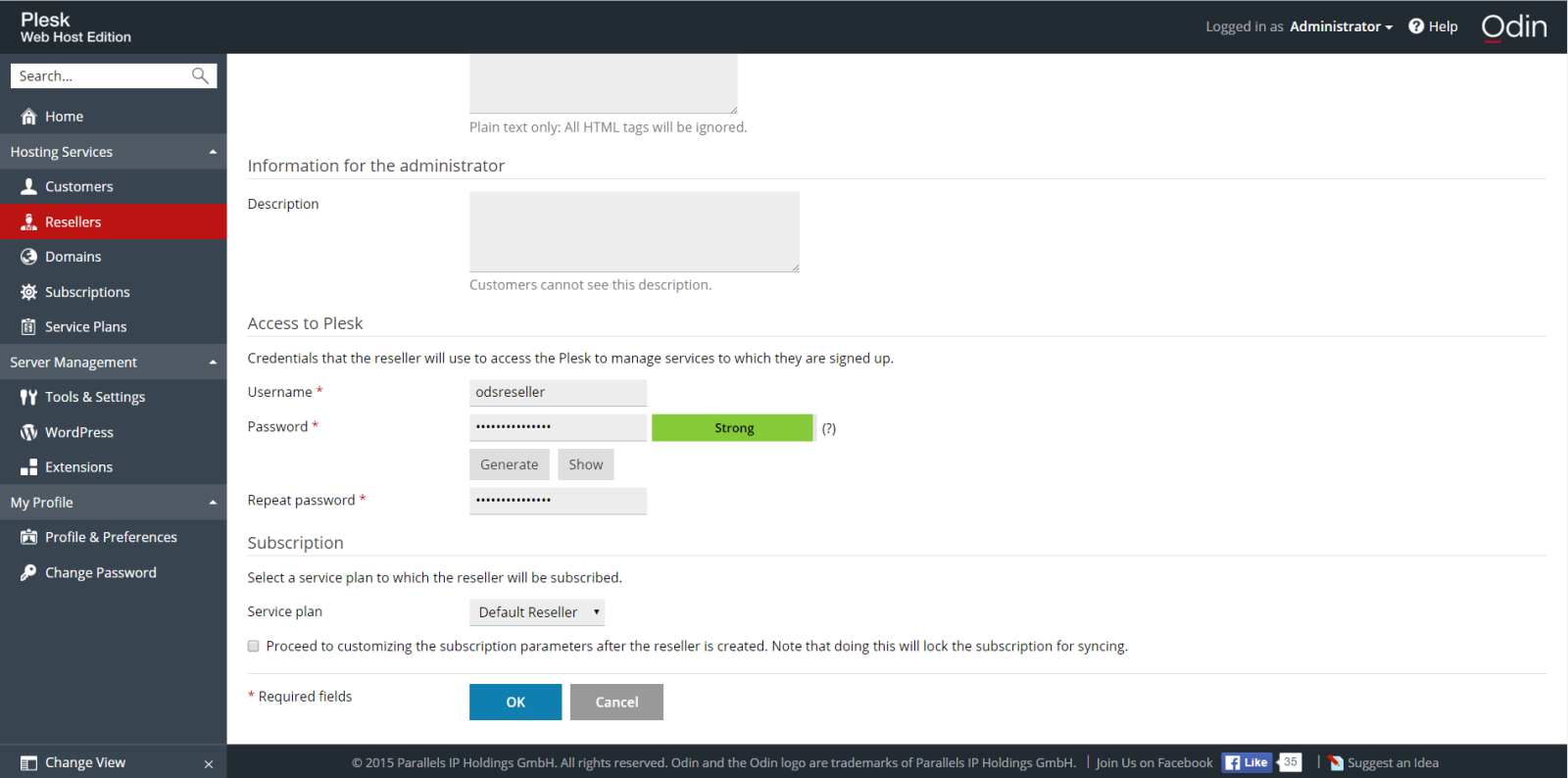This screenshot has height=778, width=1568.
Task: Click the Service Plans clipboard icon
Action: [x=28, y=327]
